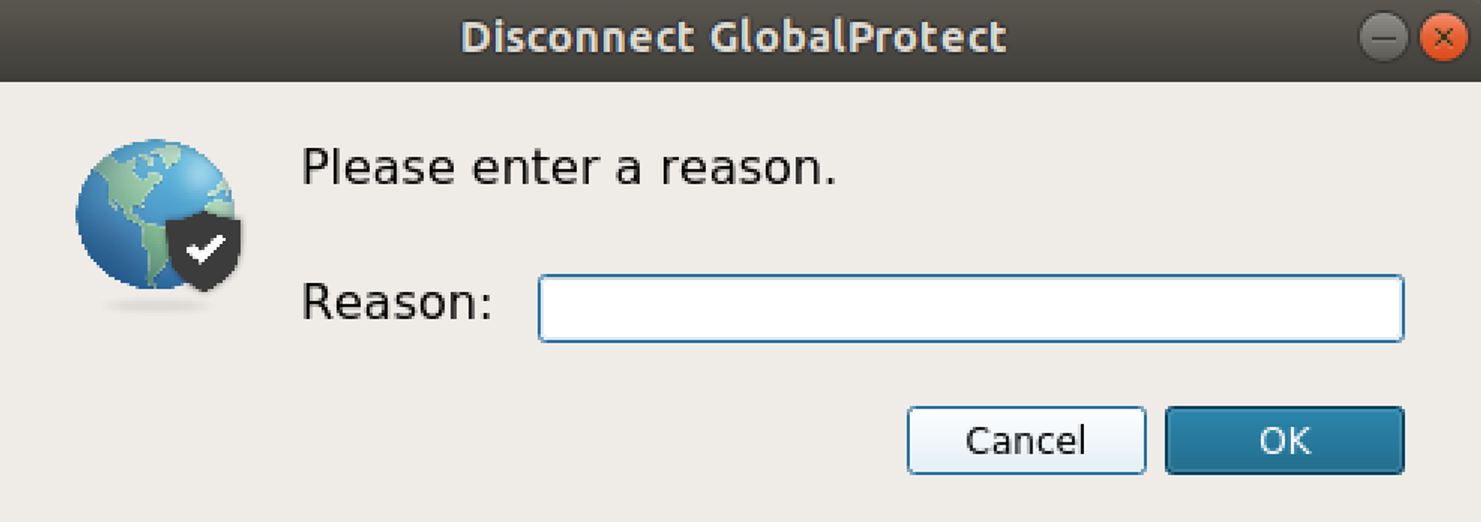Hit the Cancel button beside OK
1481x522 pixels.
pyautogui.click(x=1025, y=440)
